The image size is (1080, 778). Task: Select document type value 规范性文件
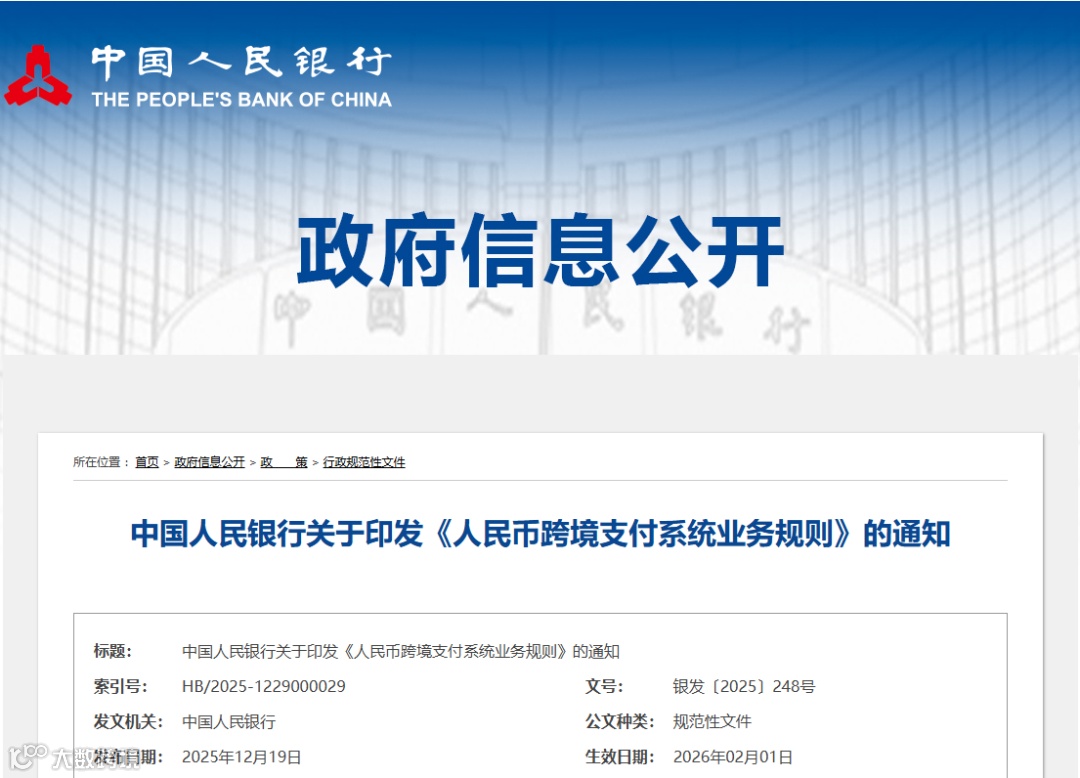[712, 722]
